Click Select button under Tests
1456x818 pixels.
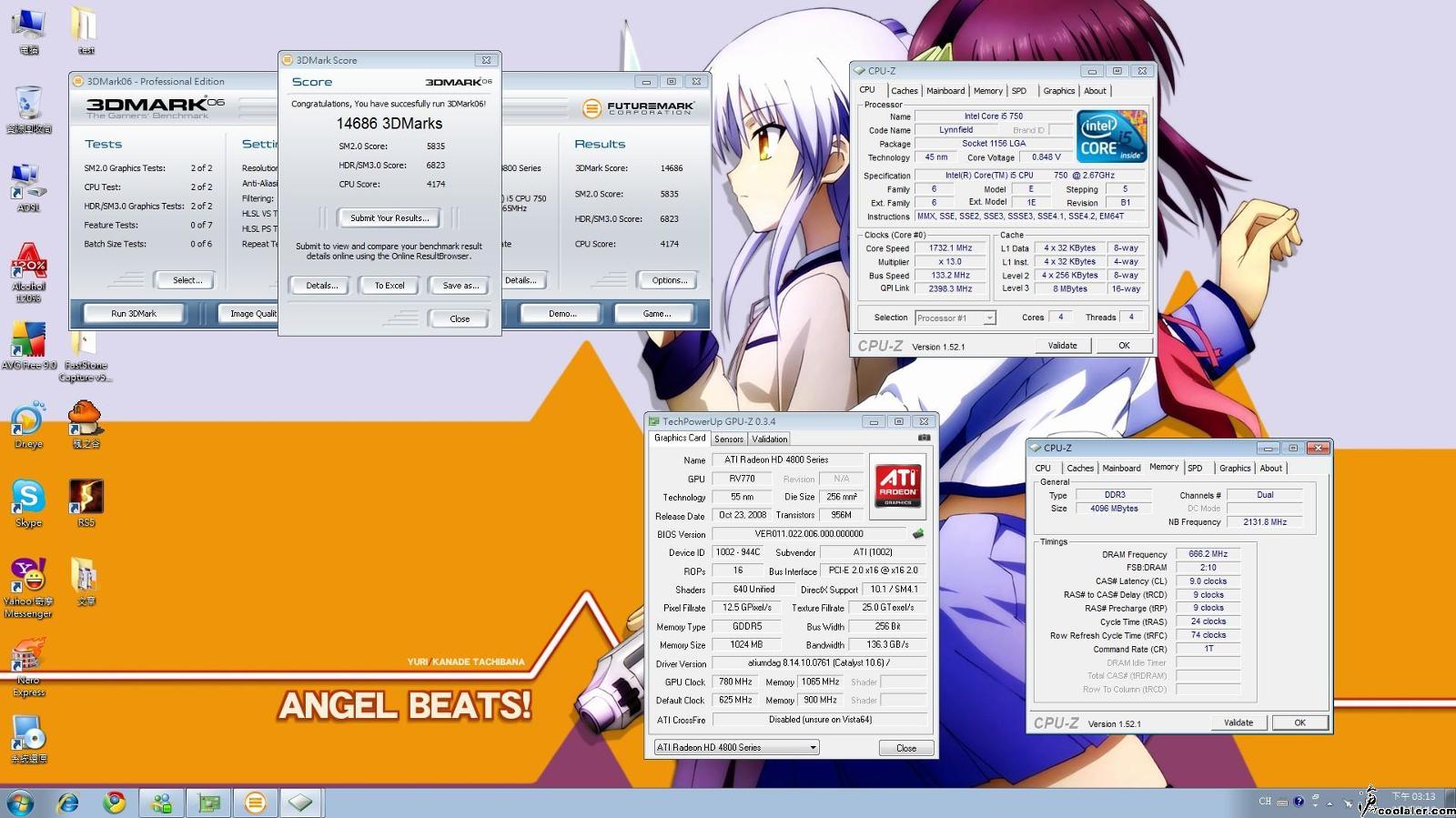[x=187, y=280]
